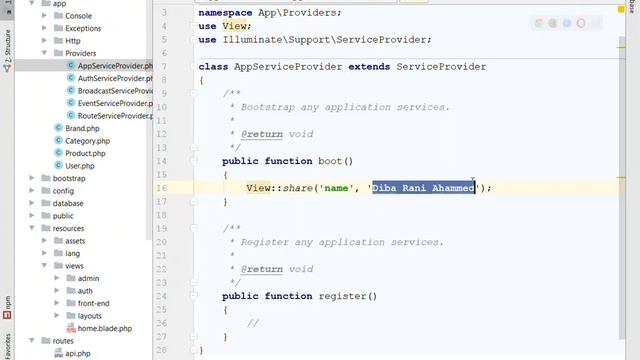640x360 pixels.
Task: Click the bootstrap folder icon
Action: [46, 178]
